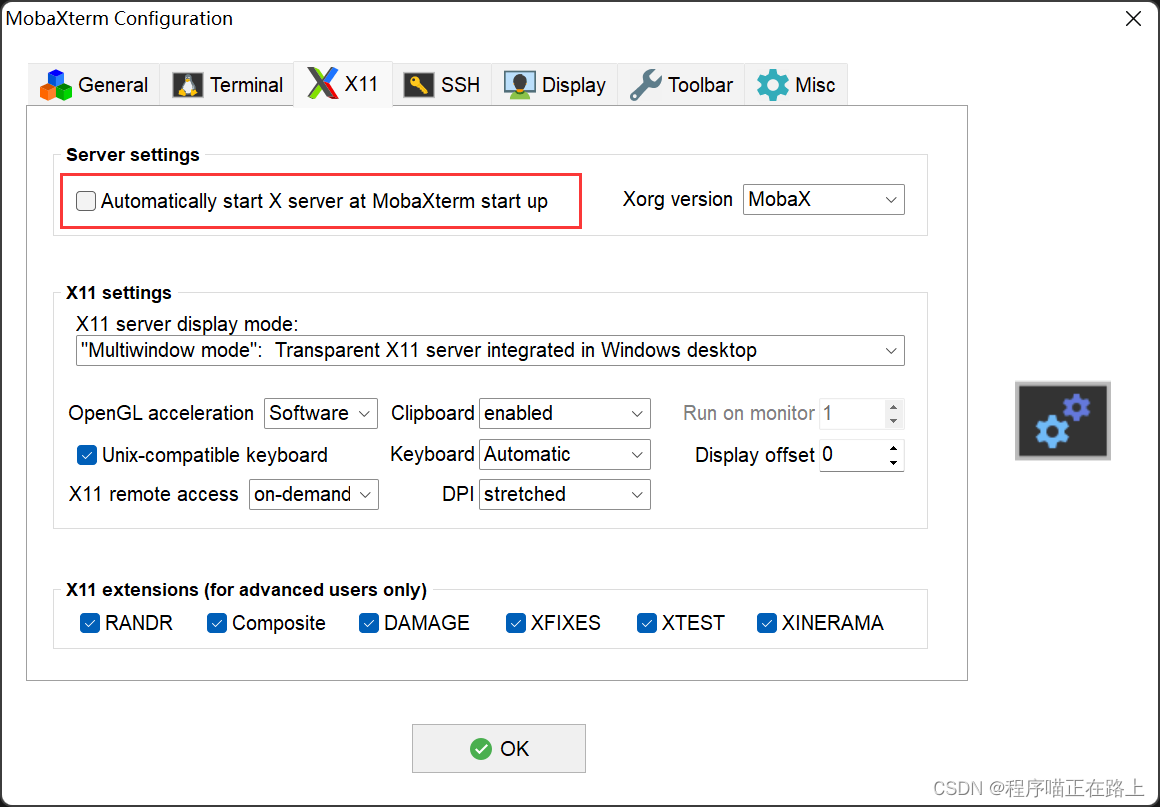Image resolution: width=1160 pixels, height=807 pixels.
Task: Expand the DPI dropdown
Action: point(564,494)
